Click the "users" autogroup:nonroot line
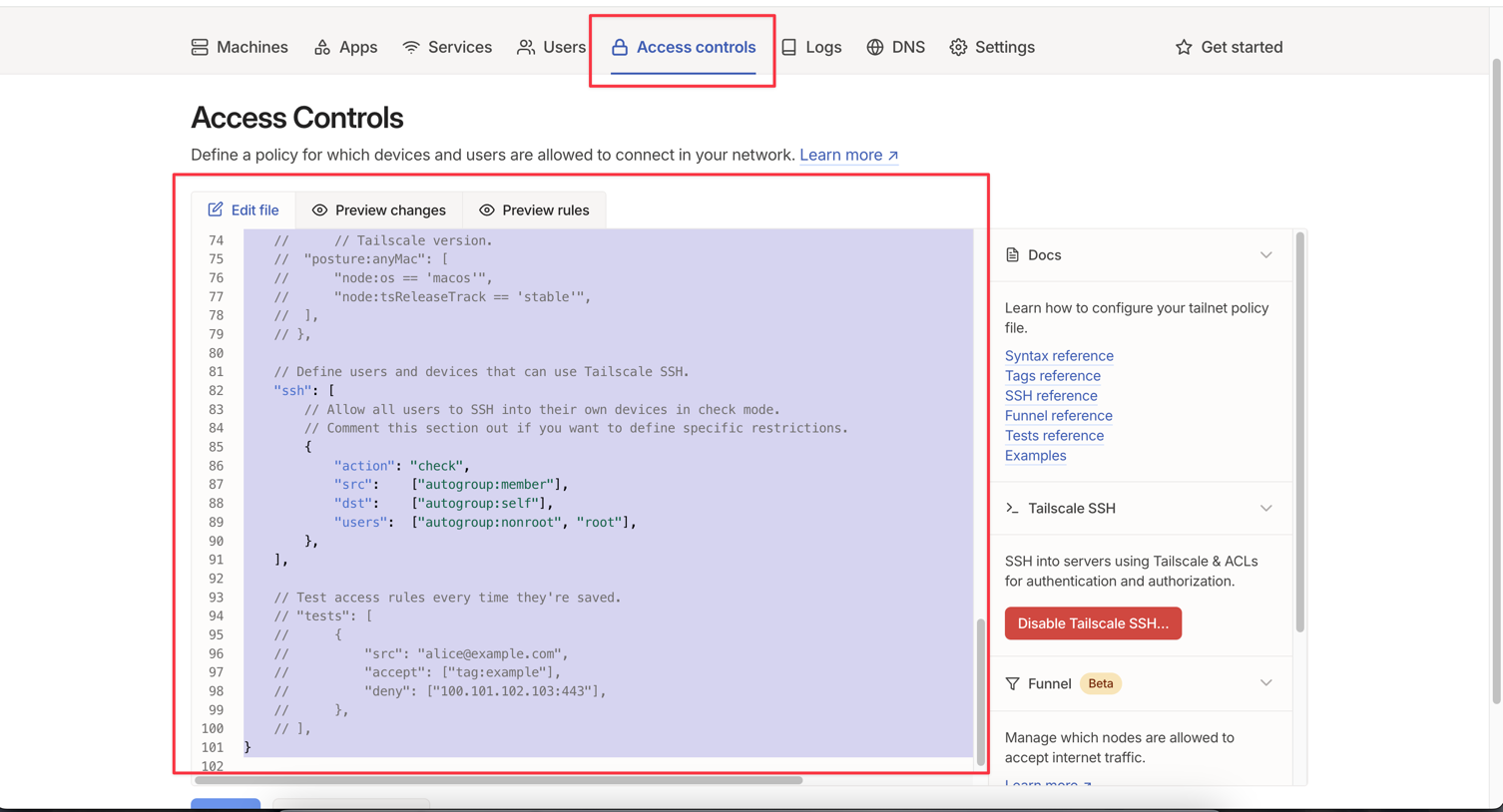This screenshot has width=1503, height=812. [x=485, y=523]
